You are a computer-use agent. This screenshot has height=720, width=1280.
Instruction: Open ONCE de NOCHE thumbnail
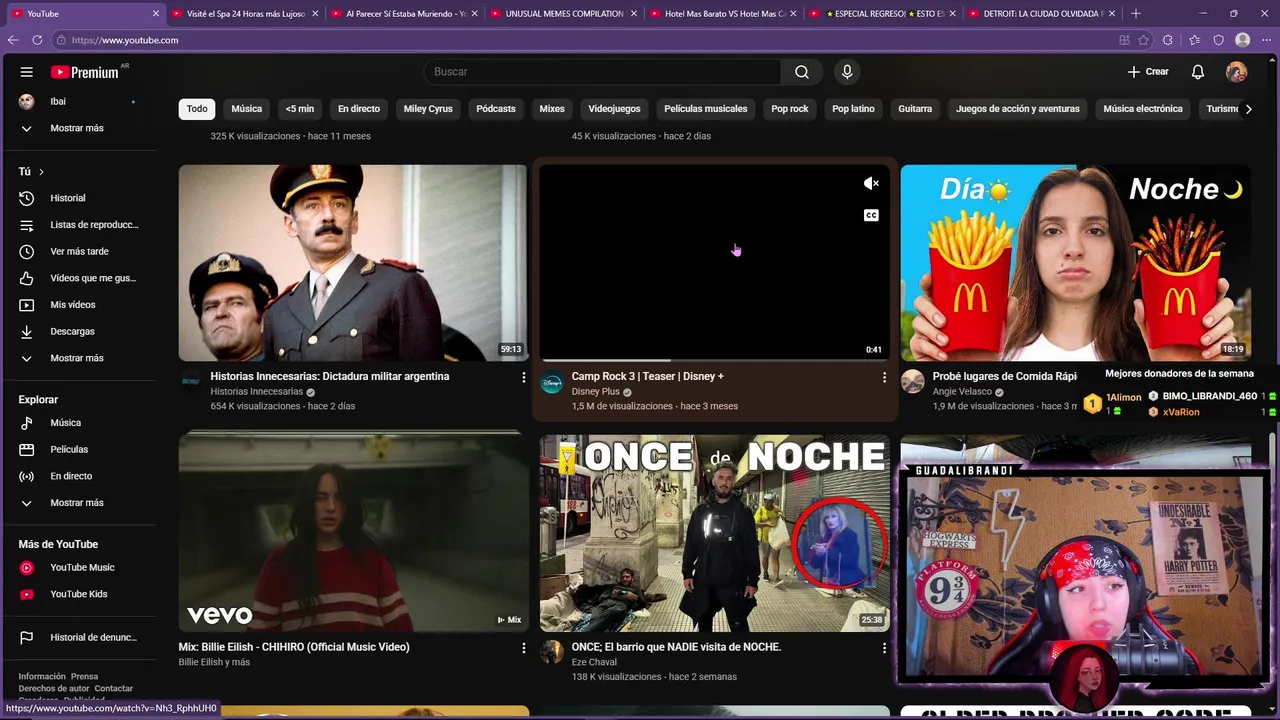pos(715,533)
